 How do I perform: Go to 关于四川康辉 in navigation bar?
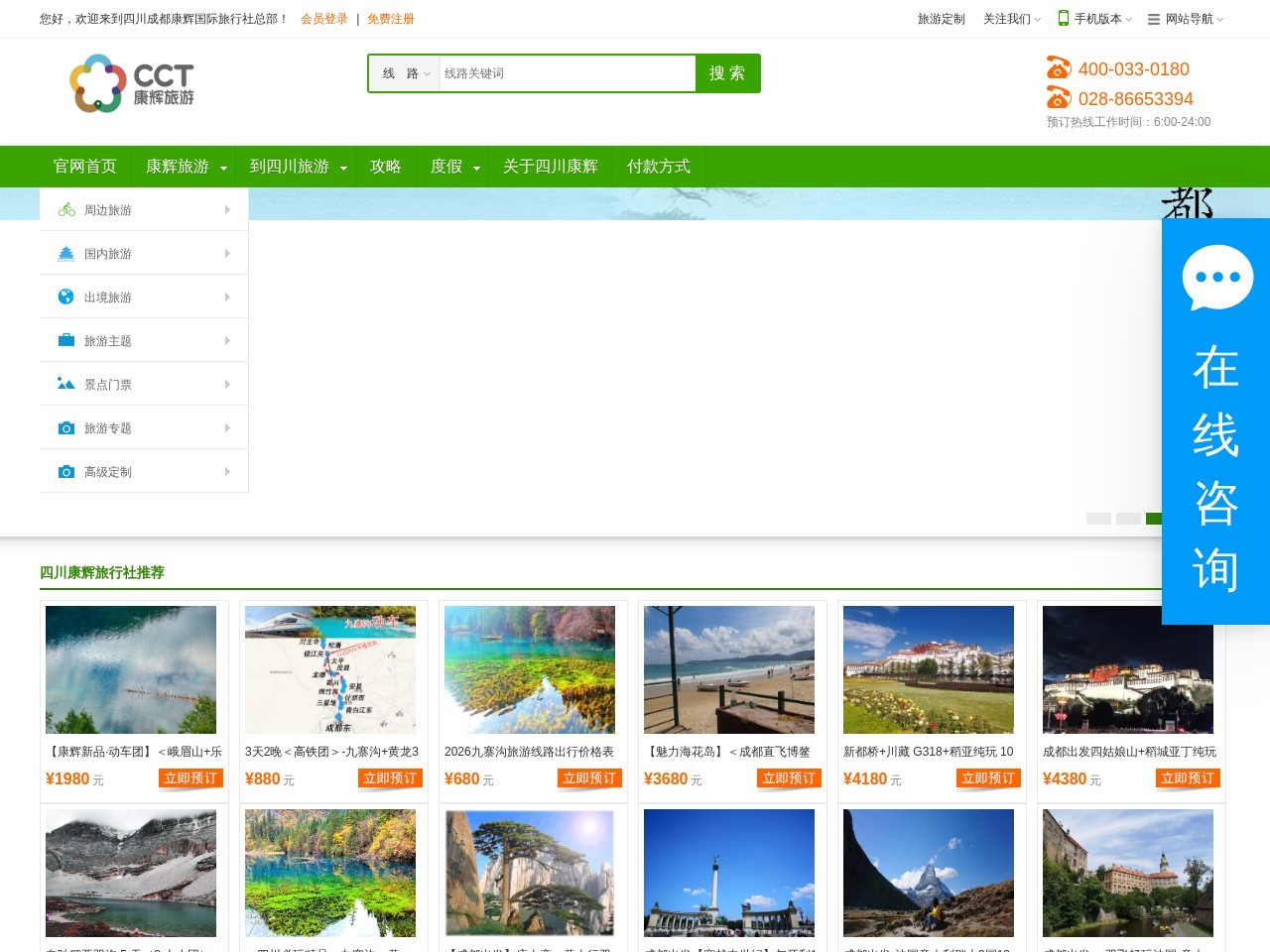pyautogui.click(x=550, y=167)
